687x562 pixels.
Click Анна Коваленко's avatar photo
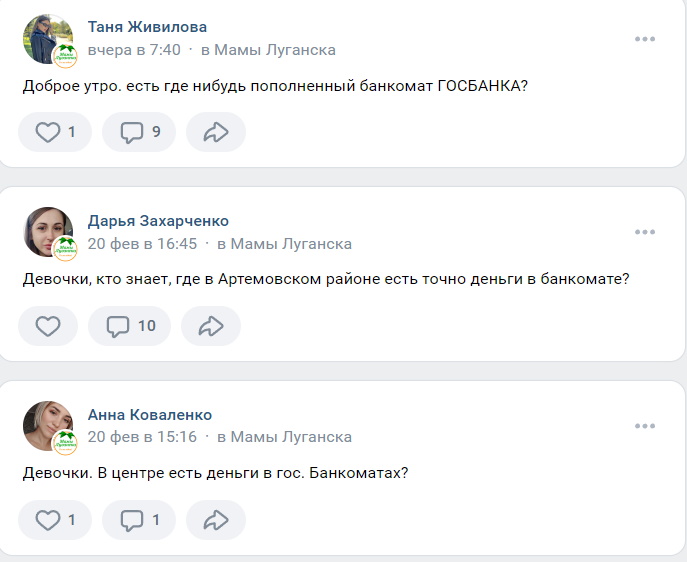47,426
